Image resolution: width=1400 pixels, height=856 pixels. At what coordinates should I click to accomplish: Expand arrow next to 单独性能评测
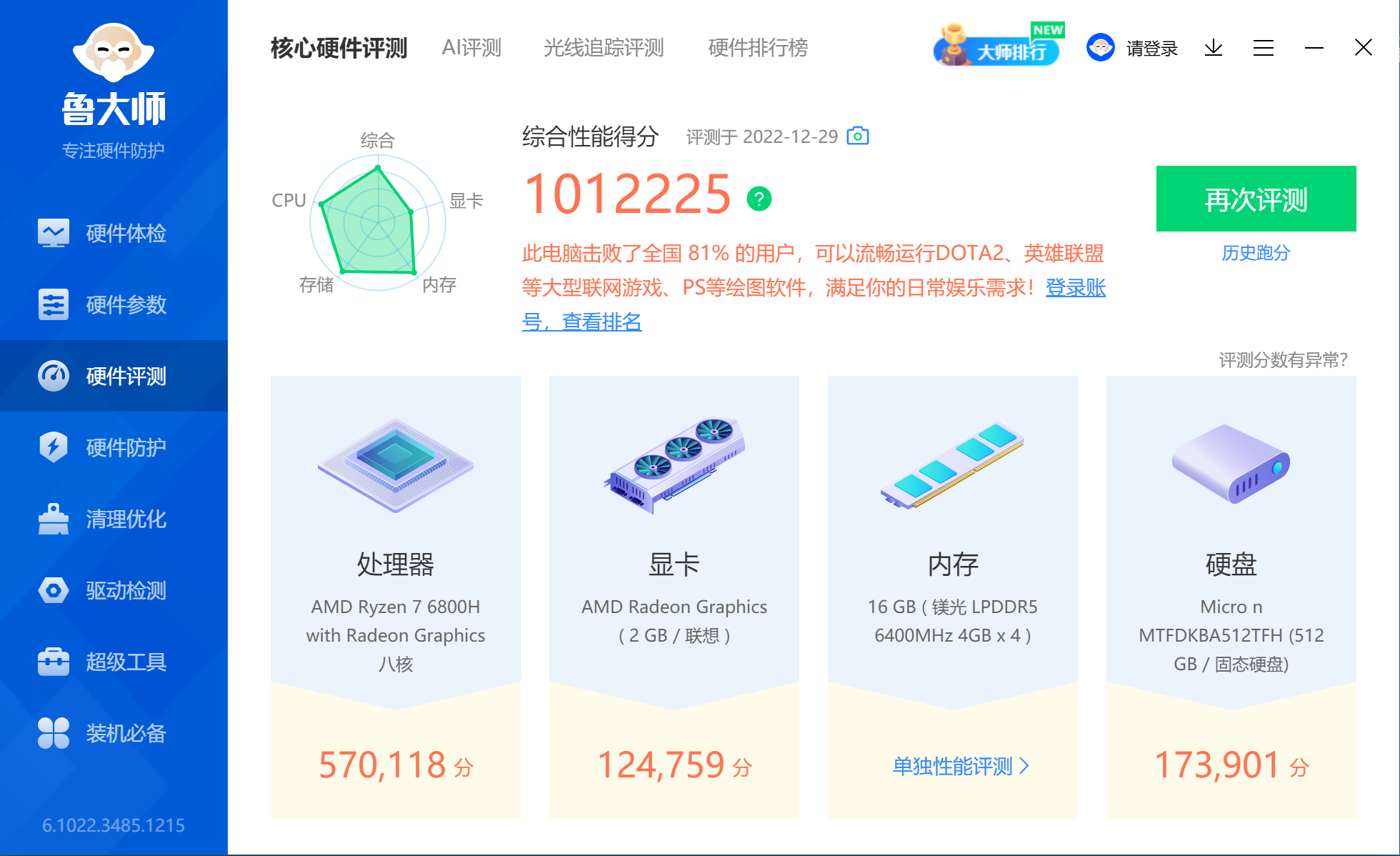[x=1024, y=766]
